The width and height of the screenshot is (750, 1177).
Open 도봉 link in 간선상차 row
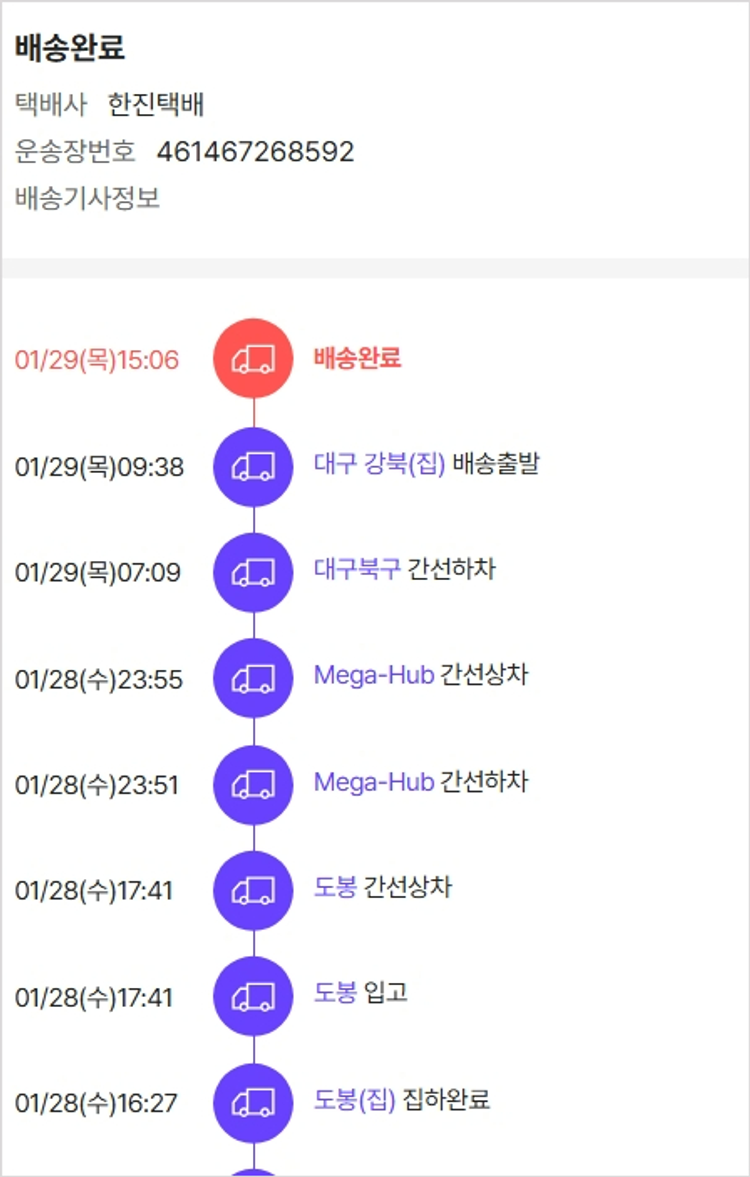335,887
